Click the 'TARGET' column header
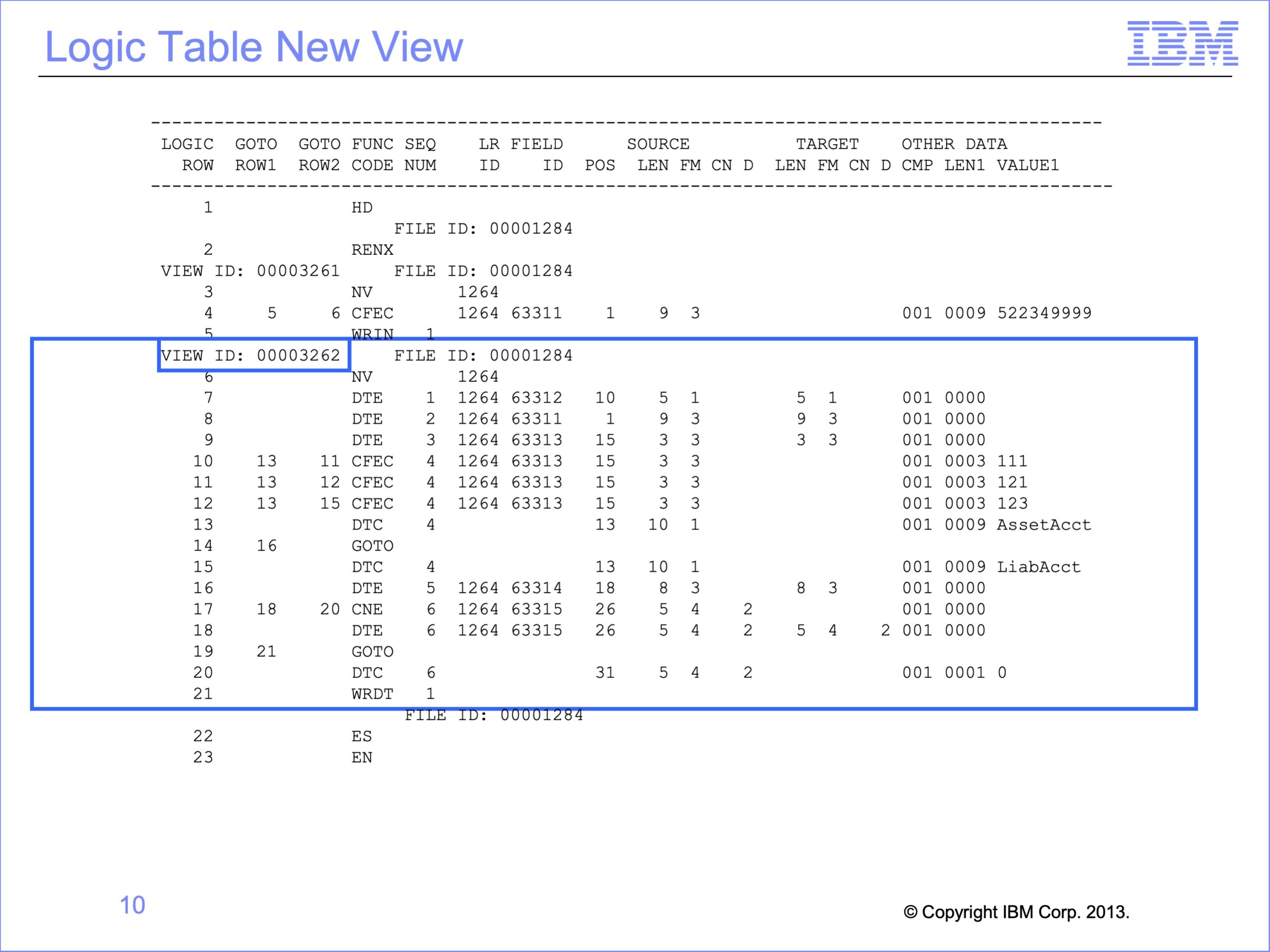The width and height of the screenshot is (1270, 952). [827, 144]
